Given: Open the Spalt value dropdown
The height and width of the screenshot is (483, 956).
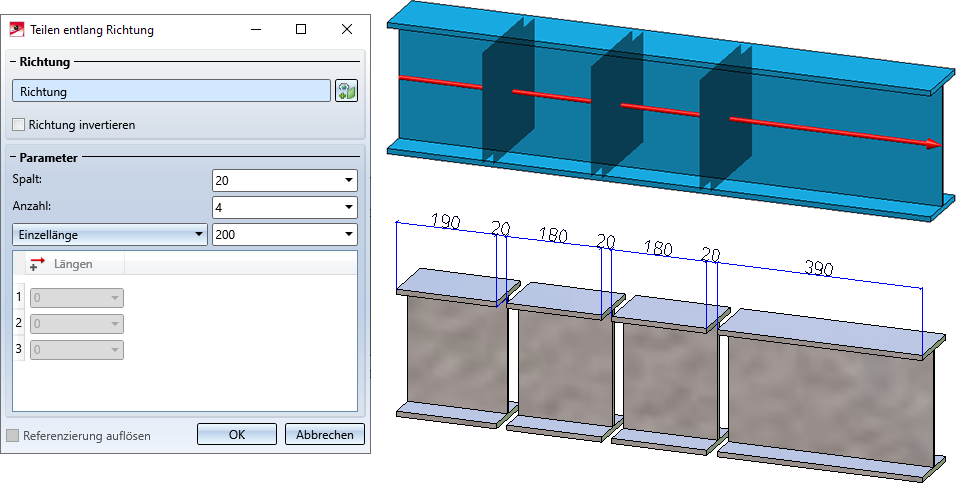Looking at the screenshot, I should pos(349,181).
